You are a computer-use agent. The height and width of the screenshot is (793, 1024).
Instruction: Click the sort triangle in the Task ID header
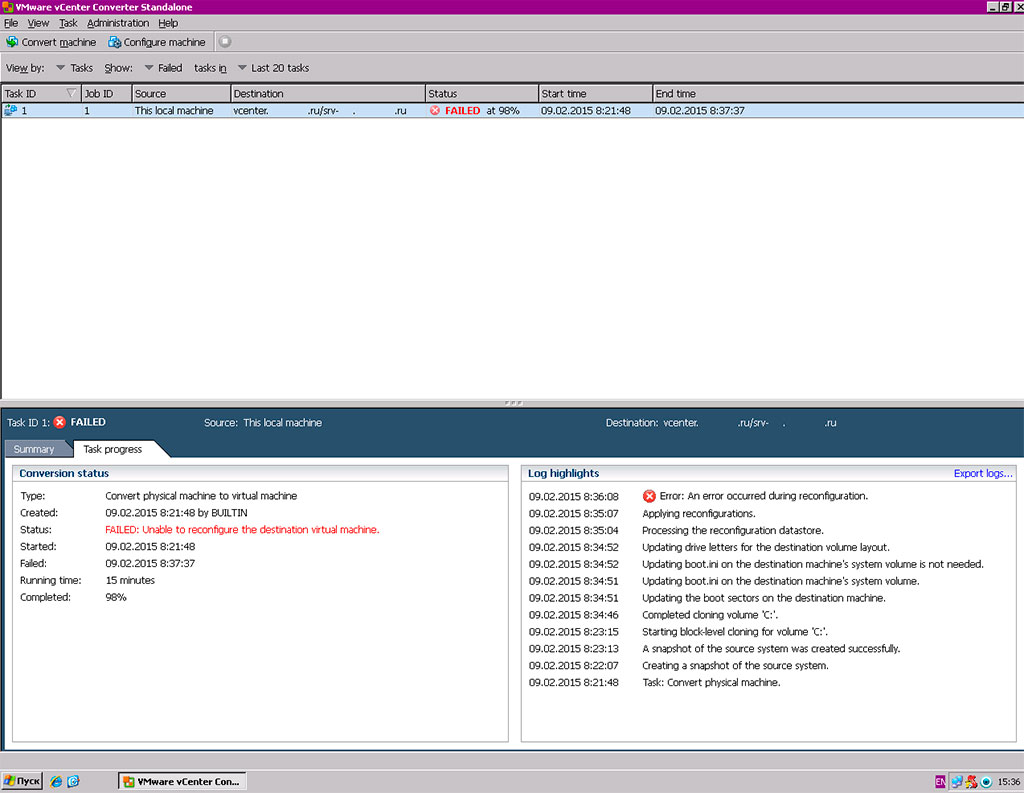[x=71, y=93]
